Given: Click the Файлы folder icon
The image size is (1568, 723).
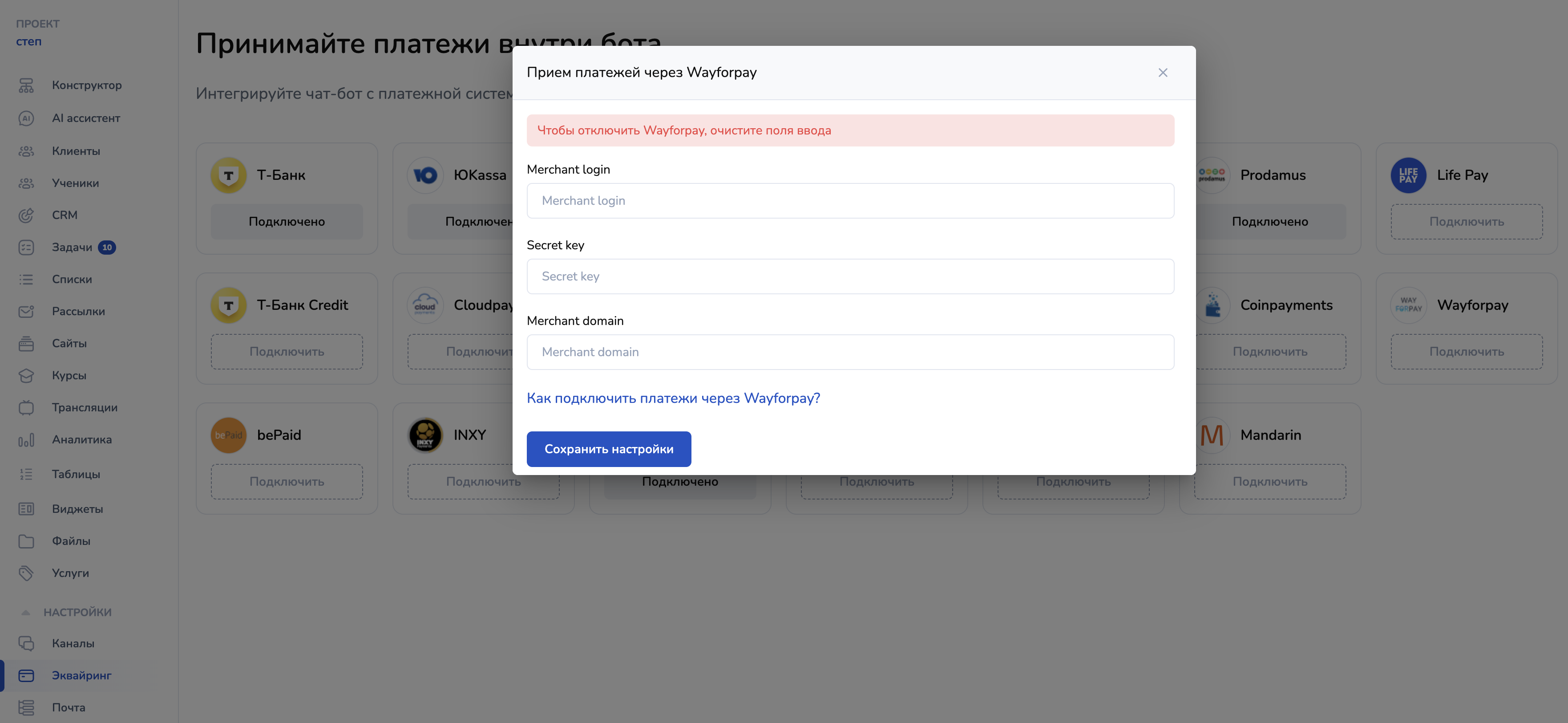Looking at the screenshot, I should (x=26, y=541).
